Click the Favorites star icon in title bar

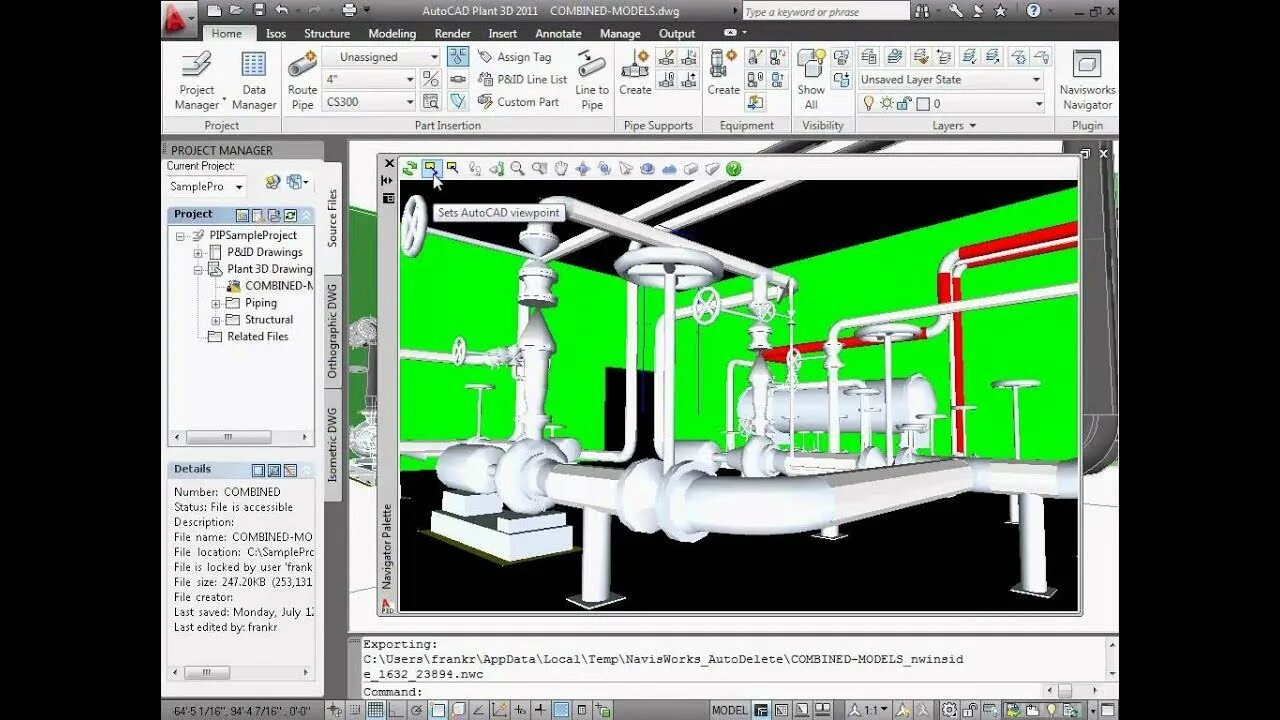coord(1001,11)
